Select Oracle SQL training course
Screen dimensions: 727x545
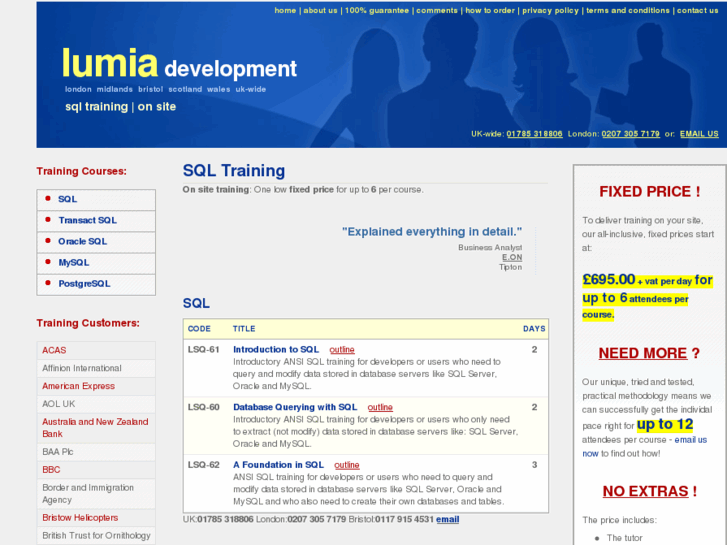tap(83, 241)
